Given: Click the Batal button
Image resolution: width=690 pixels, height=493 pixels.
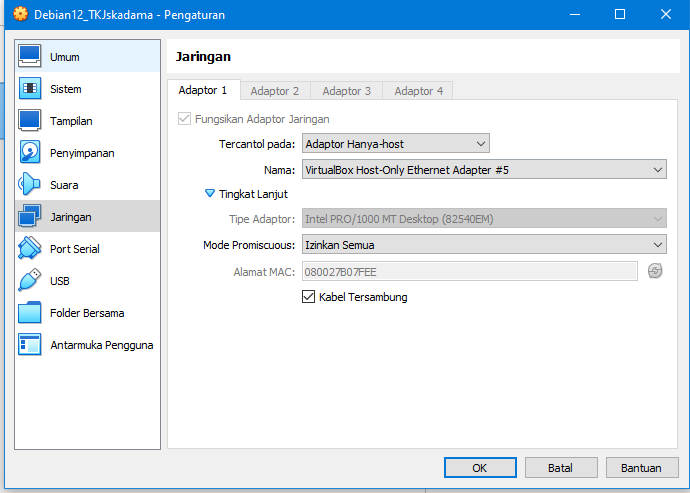Looking at the screenshot, I should pyautogui.click(x=561, y=467).
